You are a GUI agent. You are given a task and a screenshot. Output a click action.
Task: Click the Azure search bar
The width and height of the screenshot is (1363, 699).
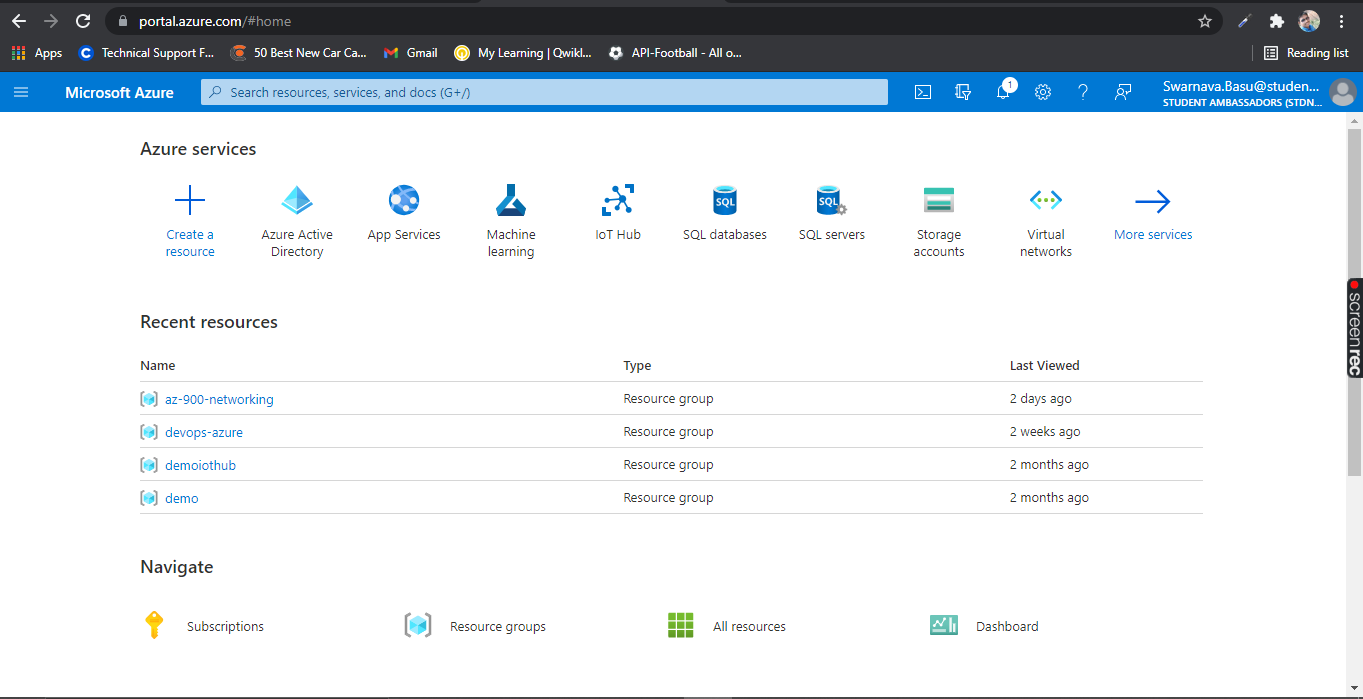(544, 91)
